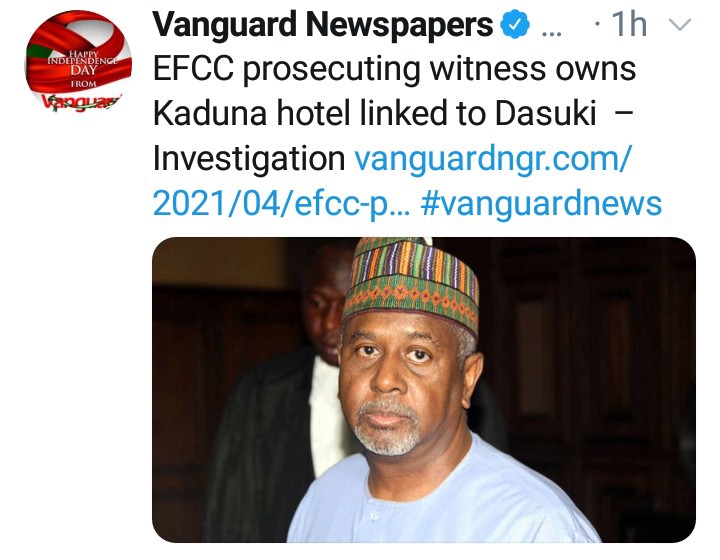Click the blue verified badge checkmark
720x560 pixels.
[x=515, y=25]
